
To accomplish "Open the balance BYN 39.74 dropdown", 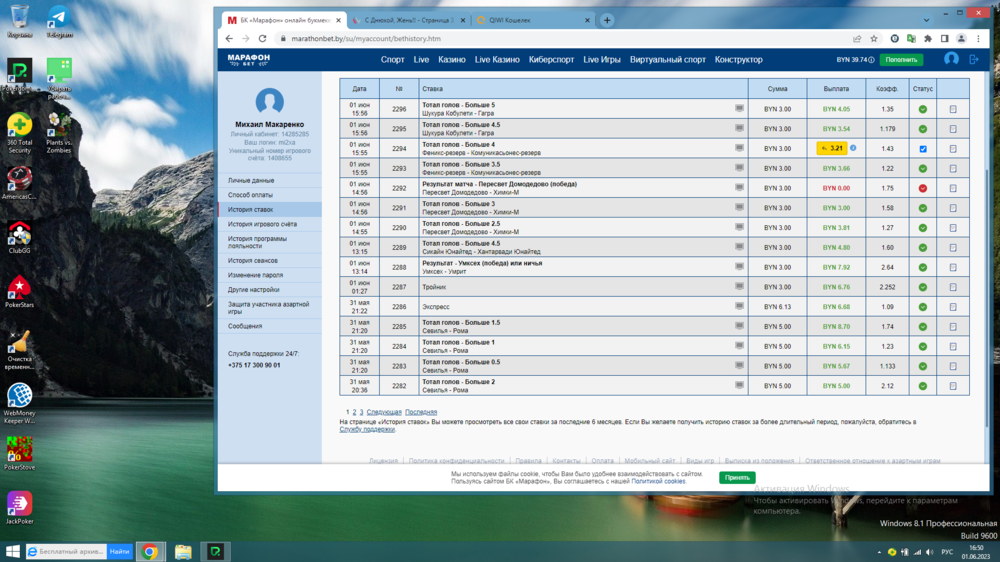I will point(855,60).
